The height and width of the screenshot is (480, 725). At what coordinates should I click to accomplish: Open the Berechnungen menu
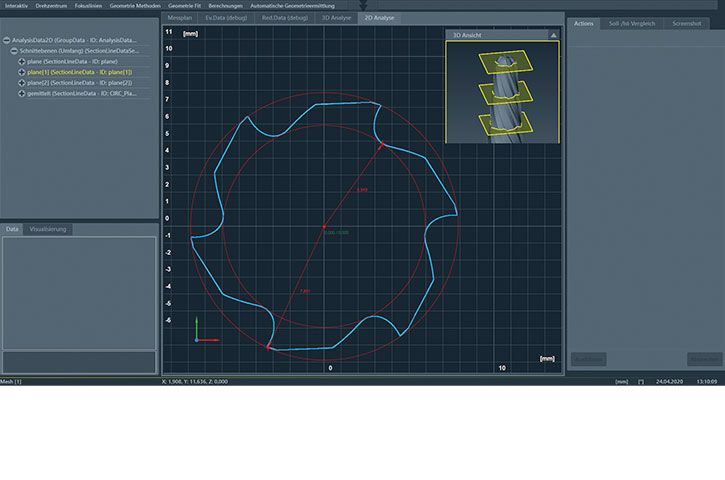pyautogui.click(x=227, y=5)
